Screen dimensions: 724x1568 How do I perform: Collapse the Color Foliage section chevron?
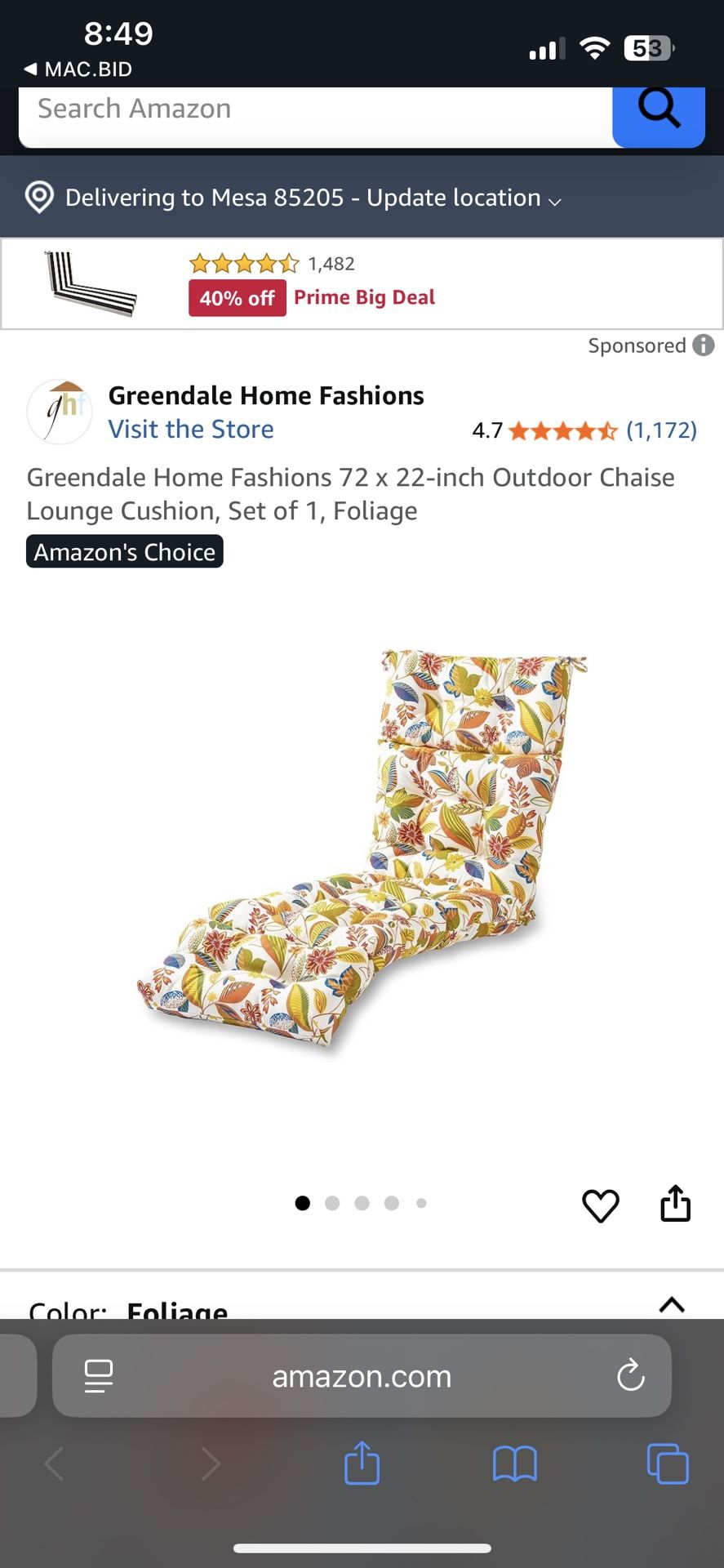[x=672, y=1305]
